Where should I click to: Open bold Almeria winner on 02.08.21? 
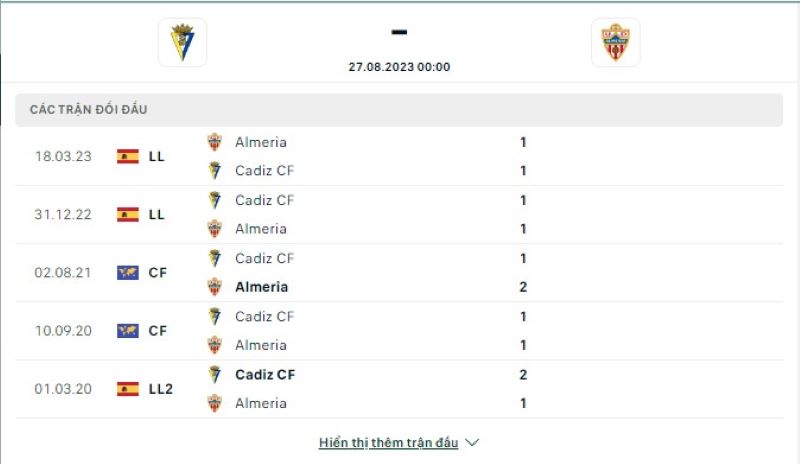261,287
